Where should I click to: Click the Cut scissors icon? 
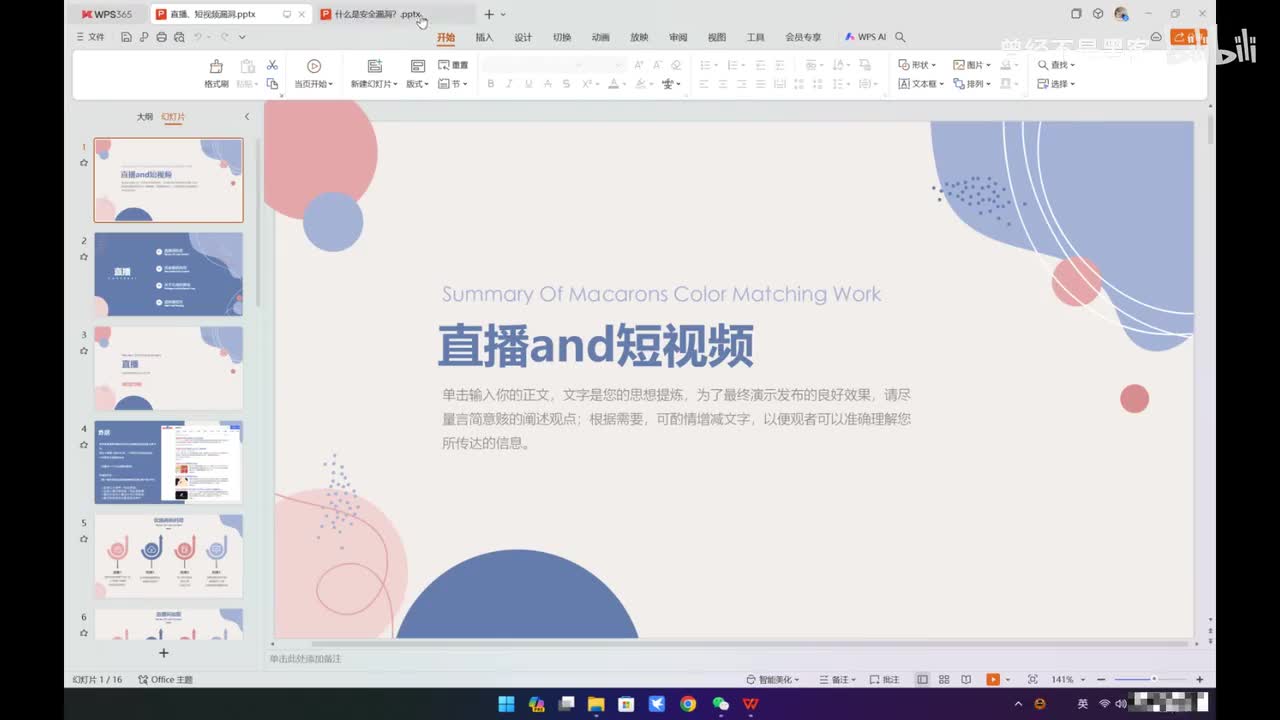click(272, 65)
